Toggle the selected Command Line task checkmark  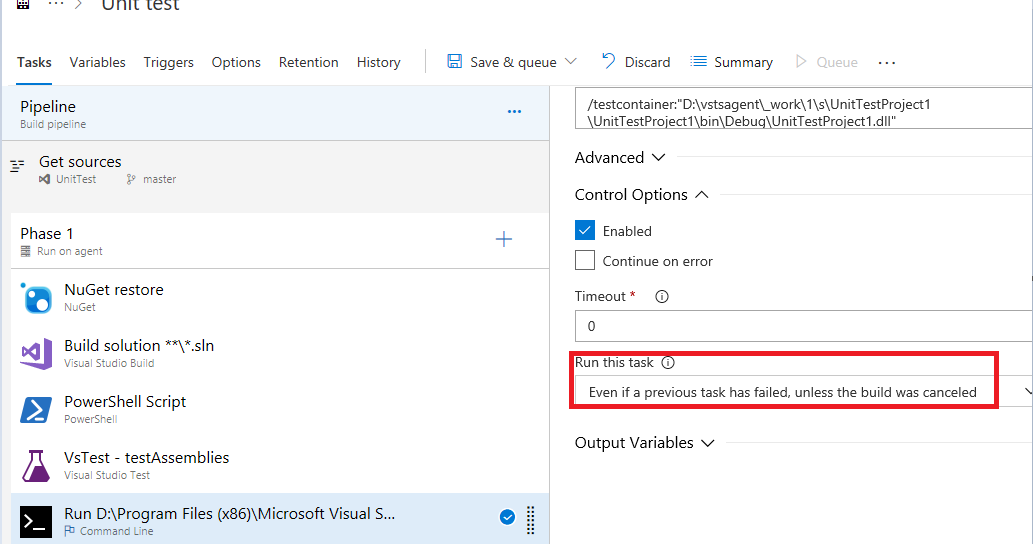click(507, 517)
